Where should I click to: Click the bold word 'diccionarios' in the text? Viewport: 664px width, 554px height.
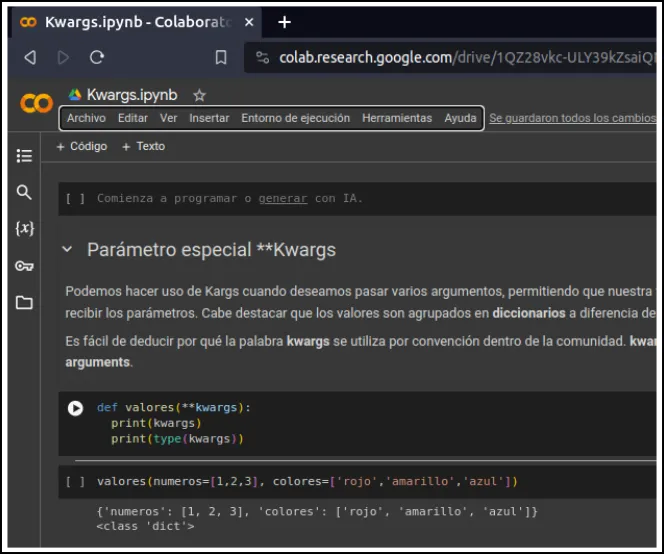pyautogui.click(x=529, y=313)
